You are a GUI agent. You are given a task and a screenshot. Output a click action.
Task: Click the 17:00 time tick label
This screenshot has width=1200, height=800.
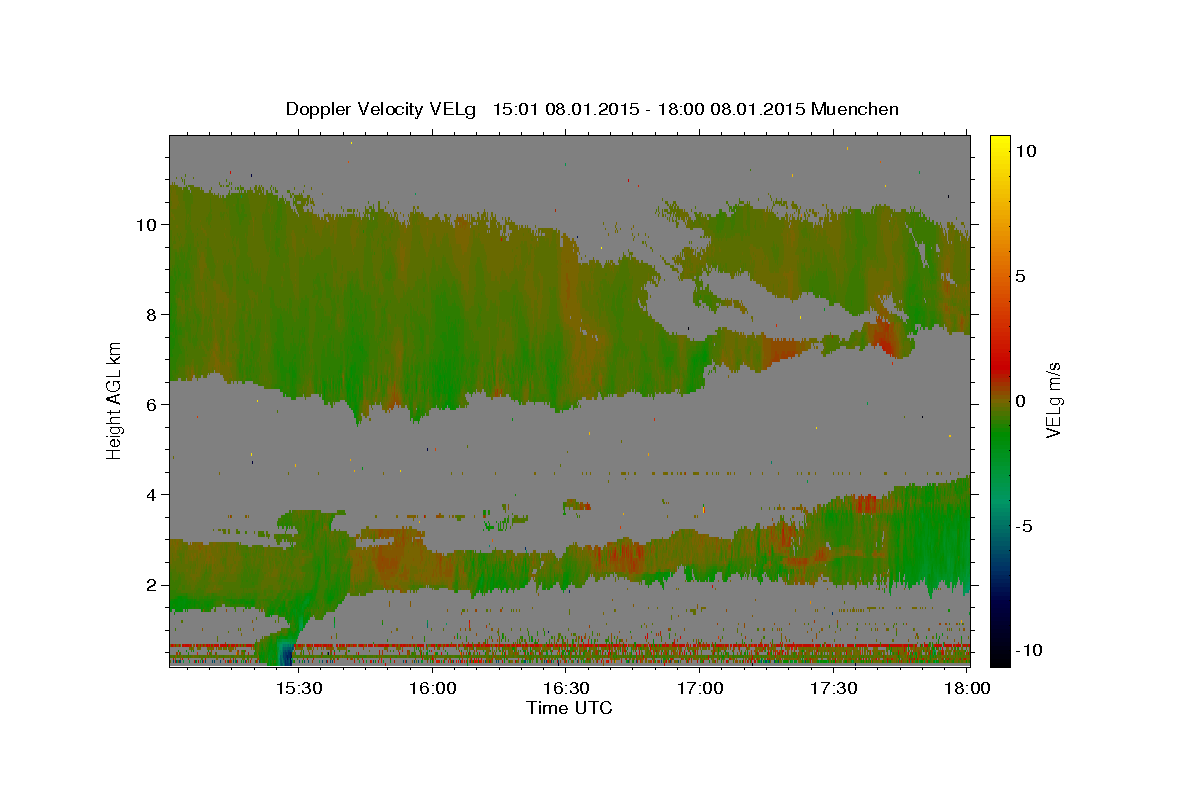[700, 689]
